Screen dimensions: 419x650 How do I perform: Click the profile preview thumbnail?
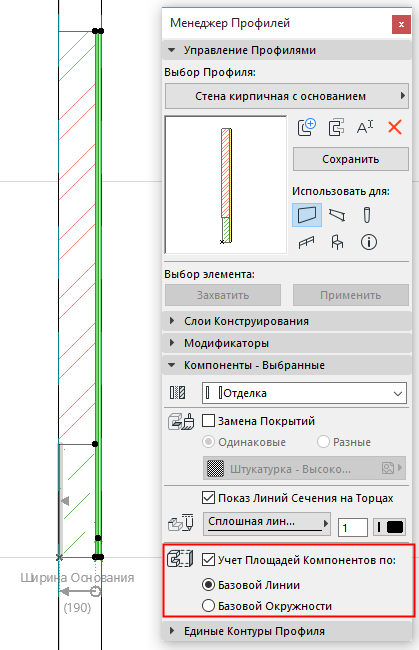226,185
